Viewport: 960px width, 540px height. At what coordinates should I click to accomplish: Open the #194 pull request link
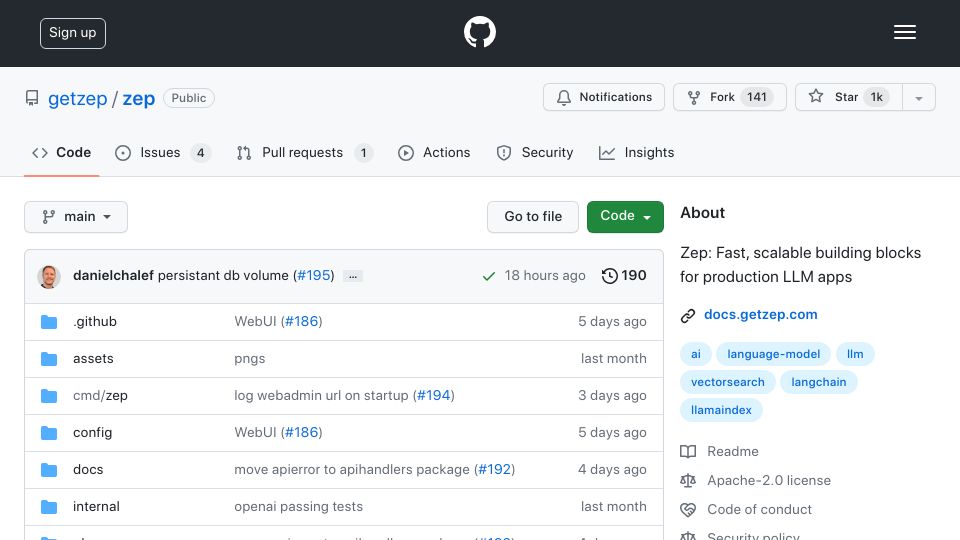tap(433, 396)
